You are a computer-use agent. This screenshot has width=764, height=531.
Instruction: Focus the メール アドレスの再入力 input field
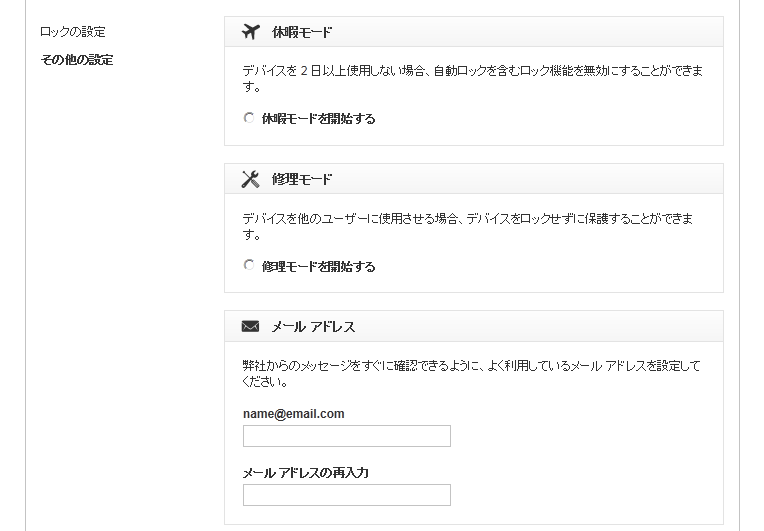point(346,495)
